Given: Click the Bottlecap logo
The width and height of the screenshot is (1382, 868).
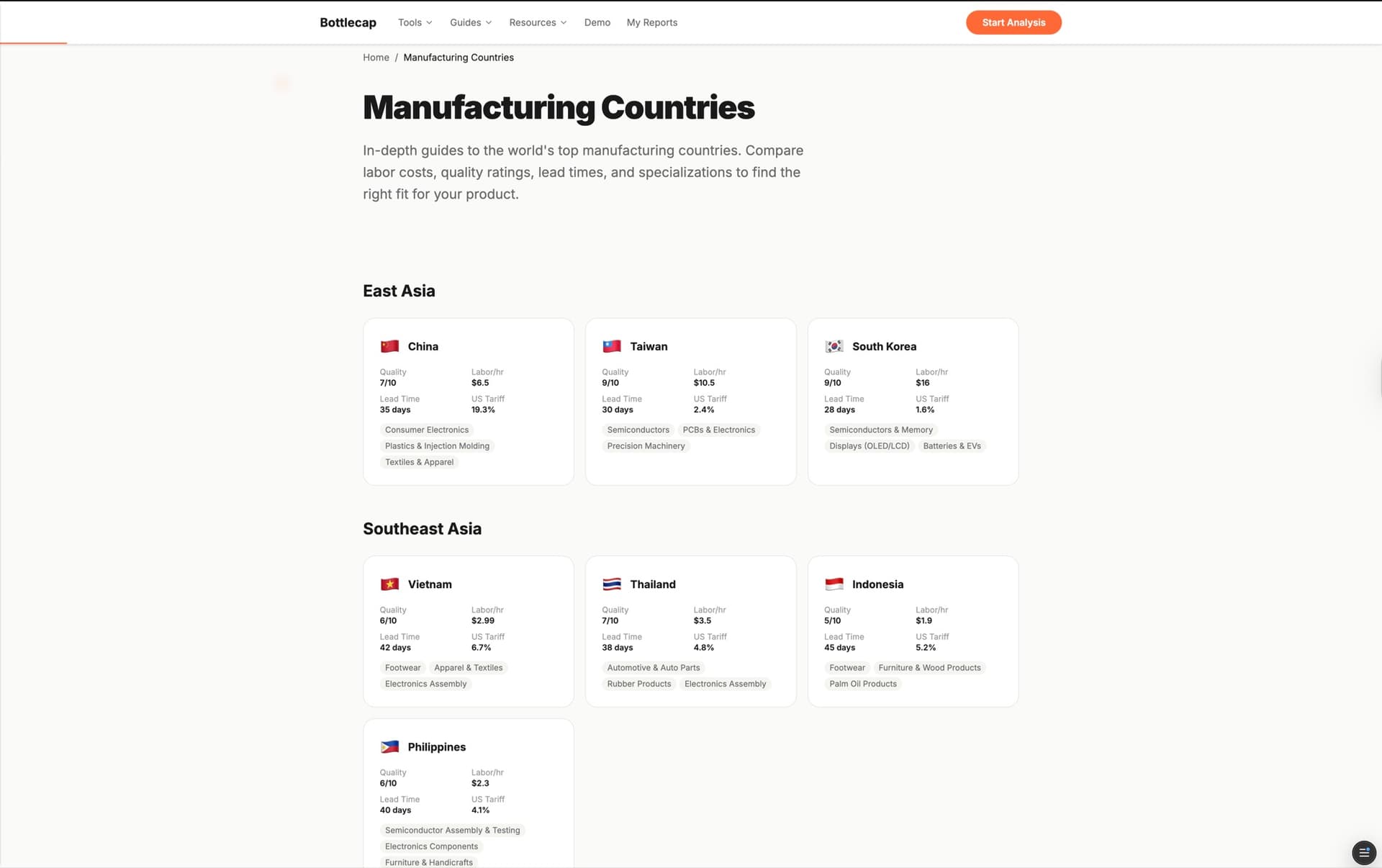Looking at the screenshot, I should tap(348, 22).
